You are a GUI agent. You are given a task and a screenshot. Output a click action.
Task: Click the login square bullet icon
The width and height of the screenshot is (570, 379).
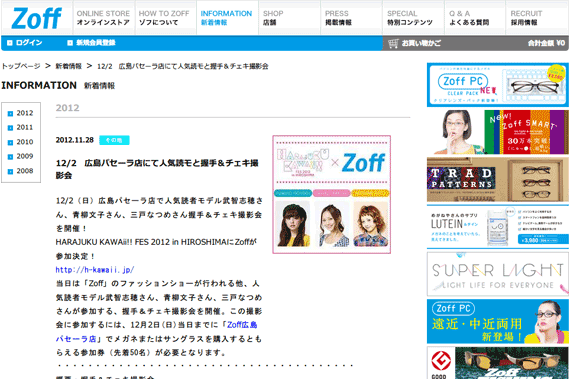(10, 43)
